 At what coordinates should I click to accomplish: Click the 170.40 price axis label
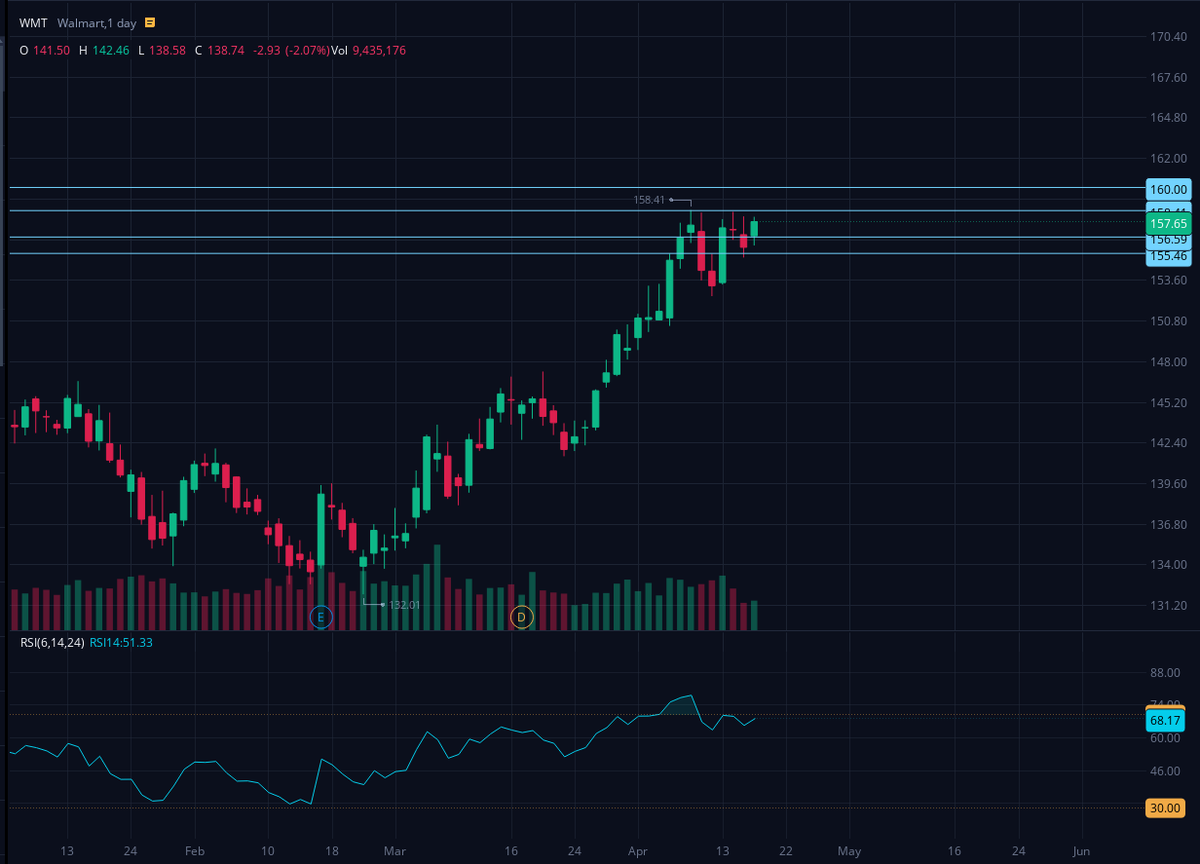click(x=1168, y=37)
